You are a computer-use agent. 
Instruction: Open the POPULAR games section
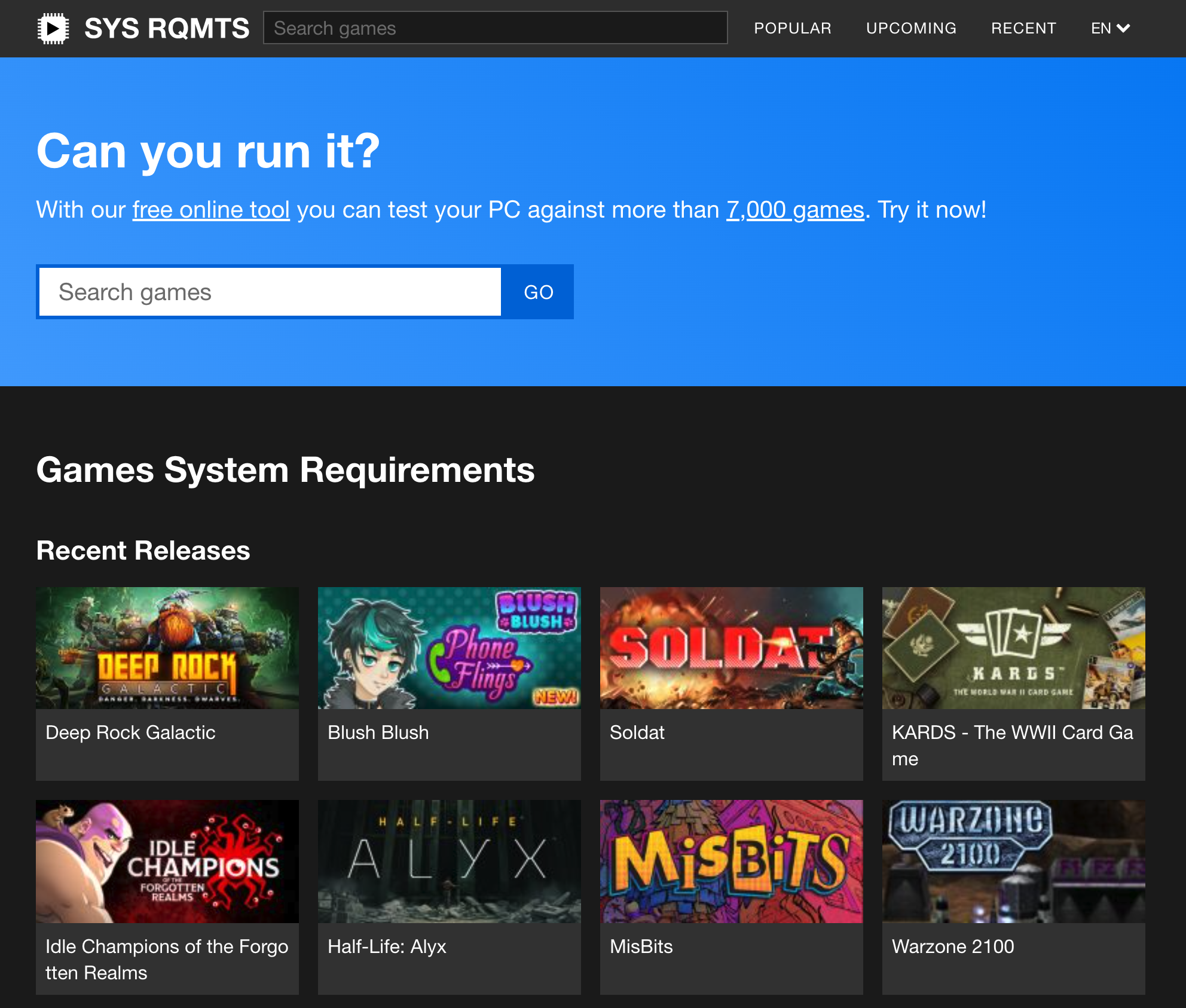[793, 28]
